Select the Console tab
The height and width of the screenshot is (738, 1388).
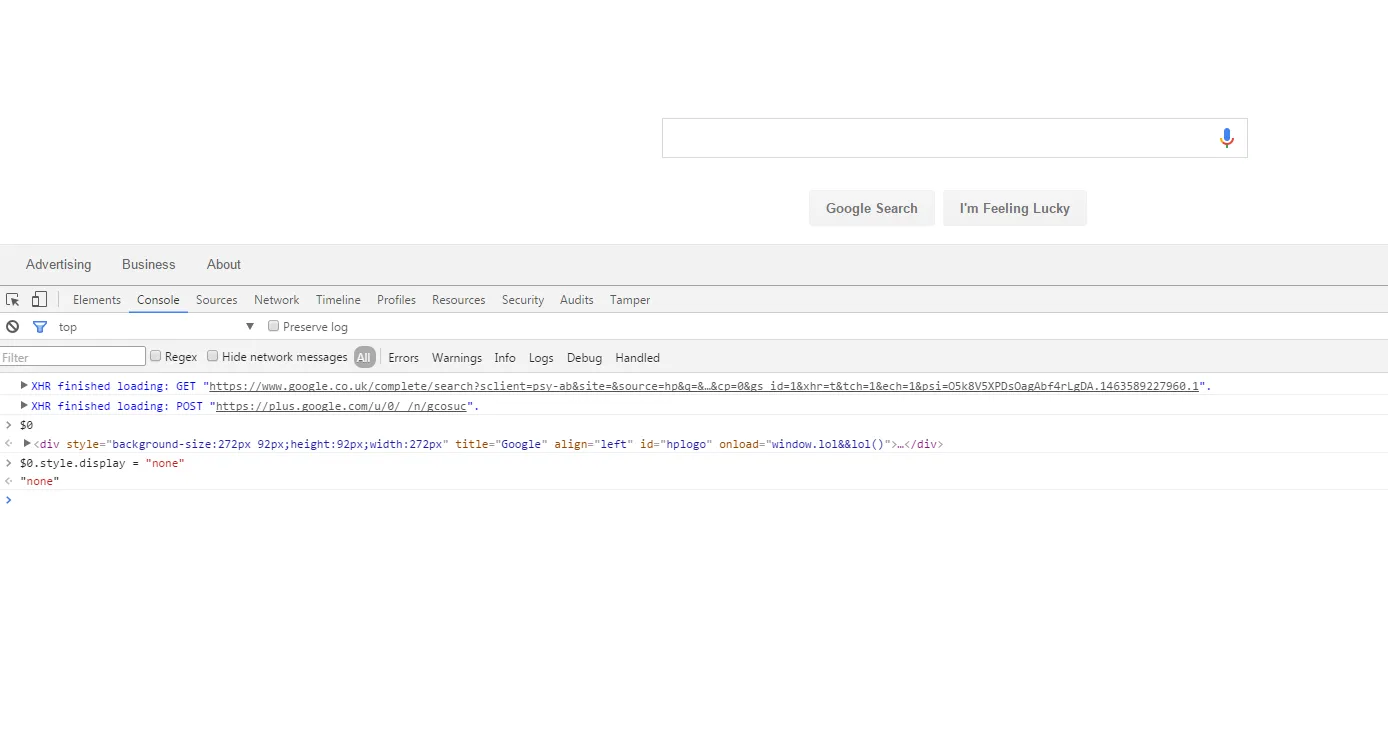(x=158, y=300)
